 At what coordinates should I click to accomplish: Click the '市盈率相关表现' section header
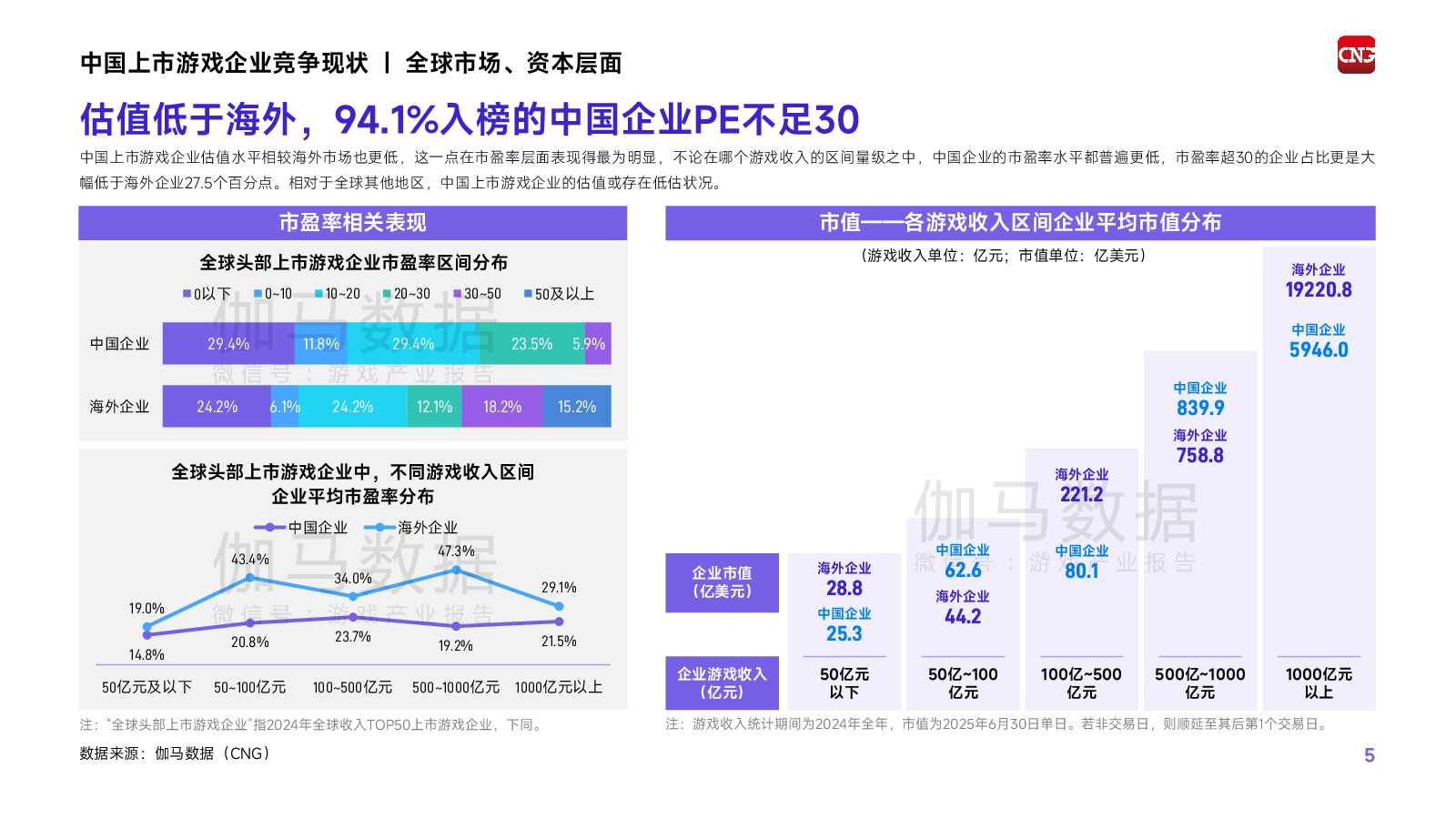tap(353, 223)
